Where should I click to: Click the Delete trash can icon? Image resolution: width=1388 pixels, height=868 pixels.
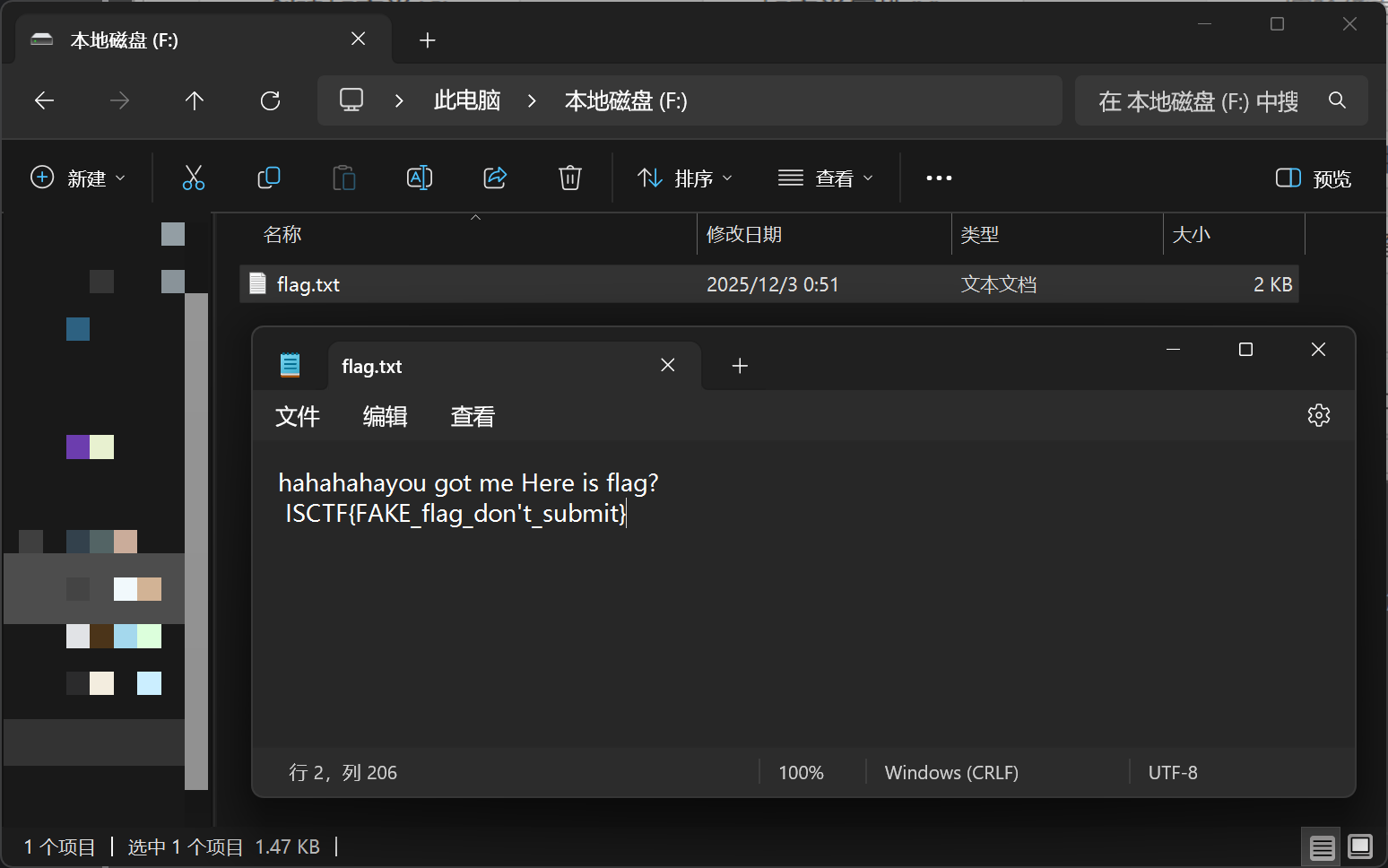[570, 178]
